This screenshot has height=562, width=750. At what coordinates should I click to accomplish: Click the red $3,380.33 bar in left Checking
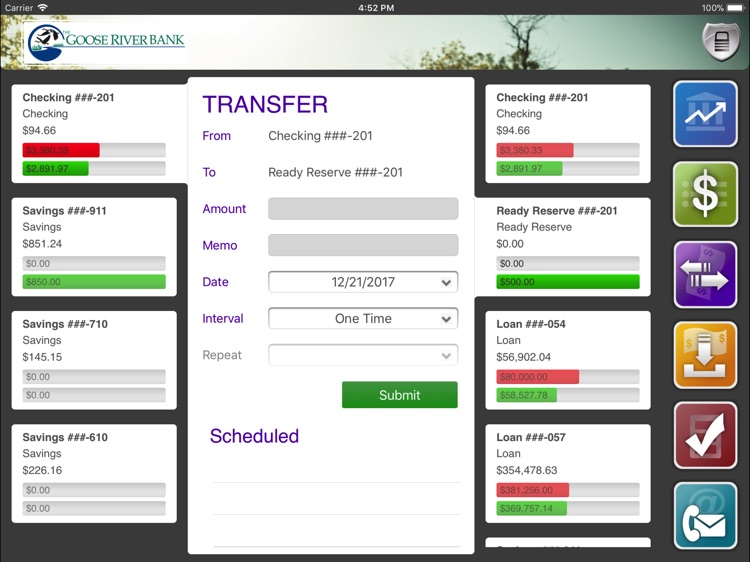tap(61, 150)
